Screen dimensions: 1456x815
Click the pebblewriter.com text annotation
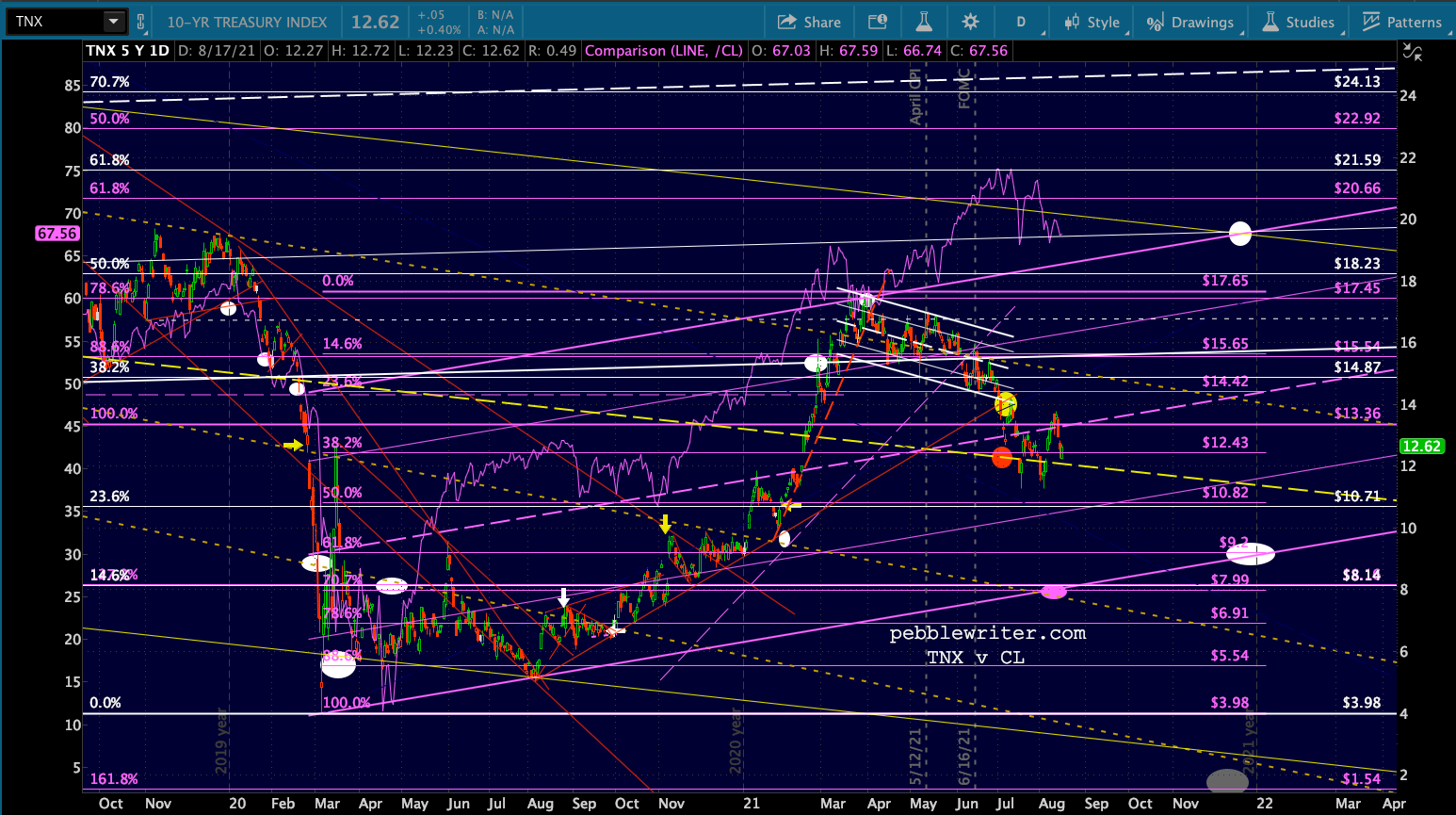point(988,633)
